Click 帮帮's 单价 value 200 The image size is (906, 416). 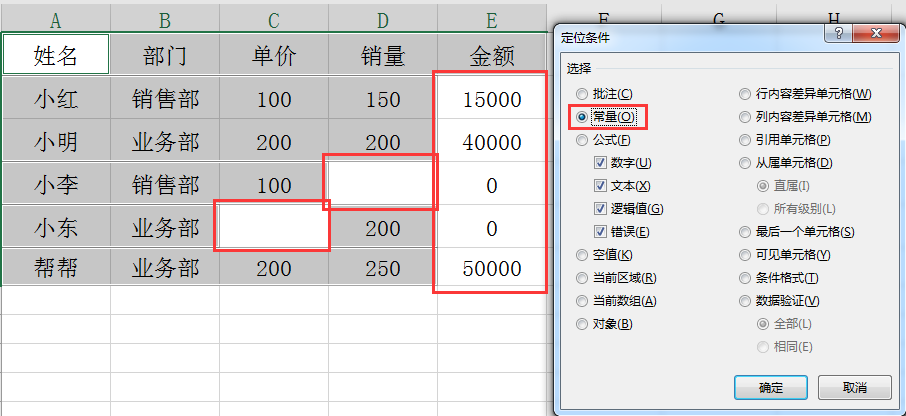click(x=274, y=268)
